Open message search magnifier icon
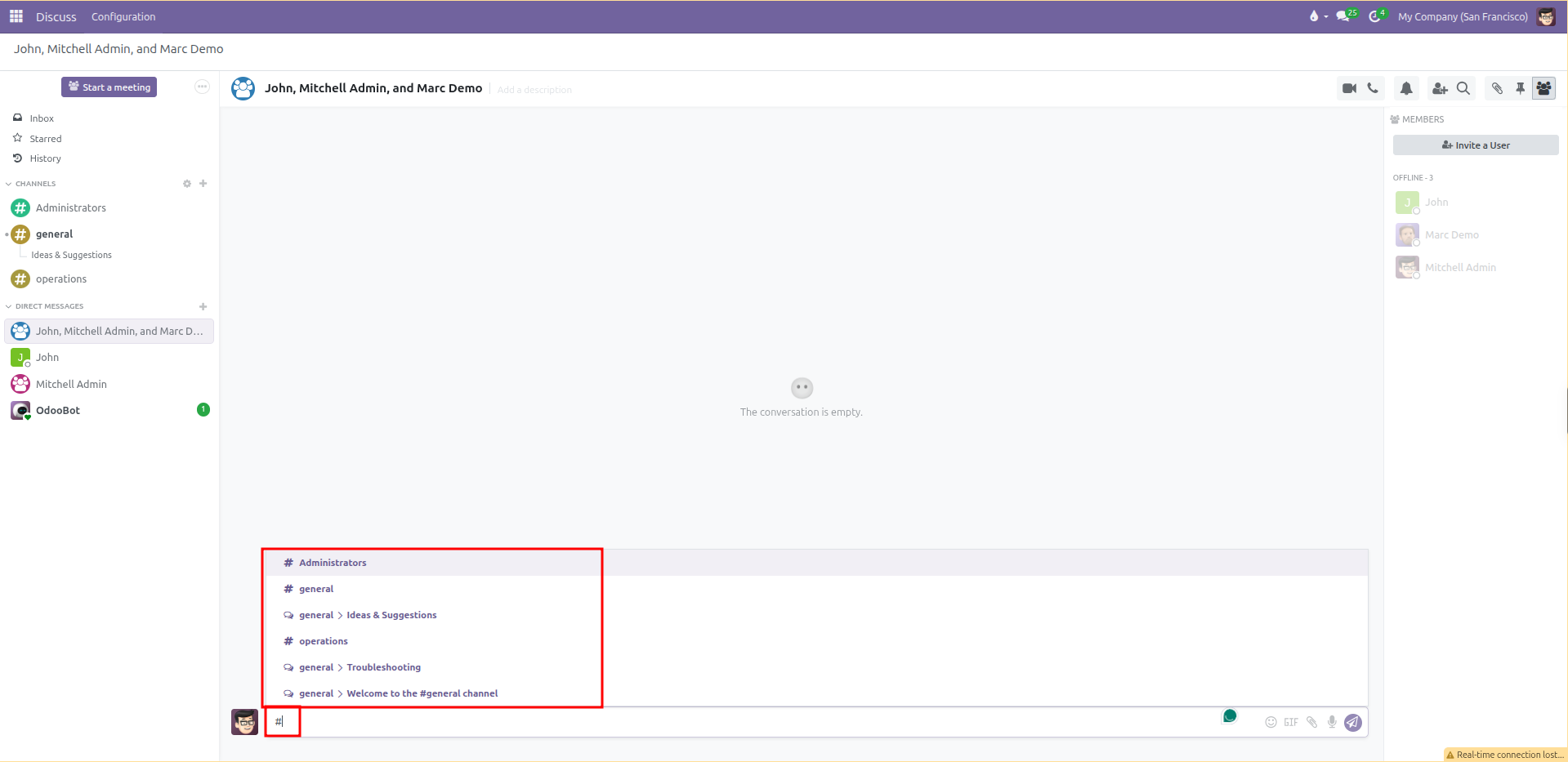Viewport: 1568px width, 762px height. pyautogui.click(x=1463, y=88)
